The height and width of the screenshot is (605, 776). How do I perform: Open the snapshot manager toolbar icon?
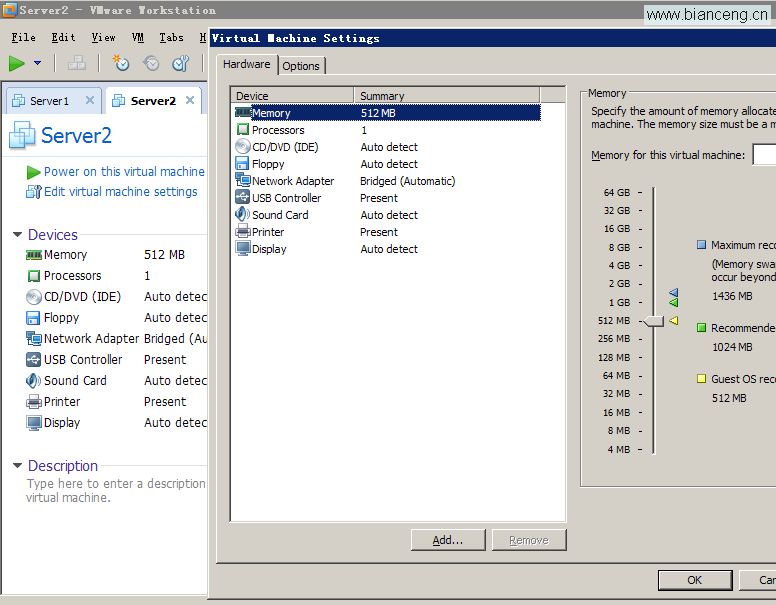pyautogui.click(x=181, y=63)
